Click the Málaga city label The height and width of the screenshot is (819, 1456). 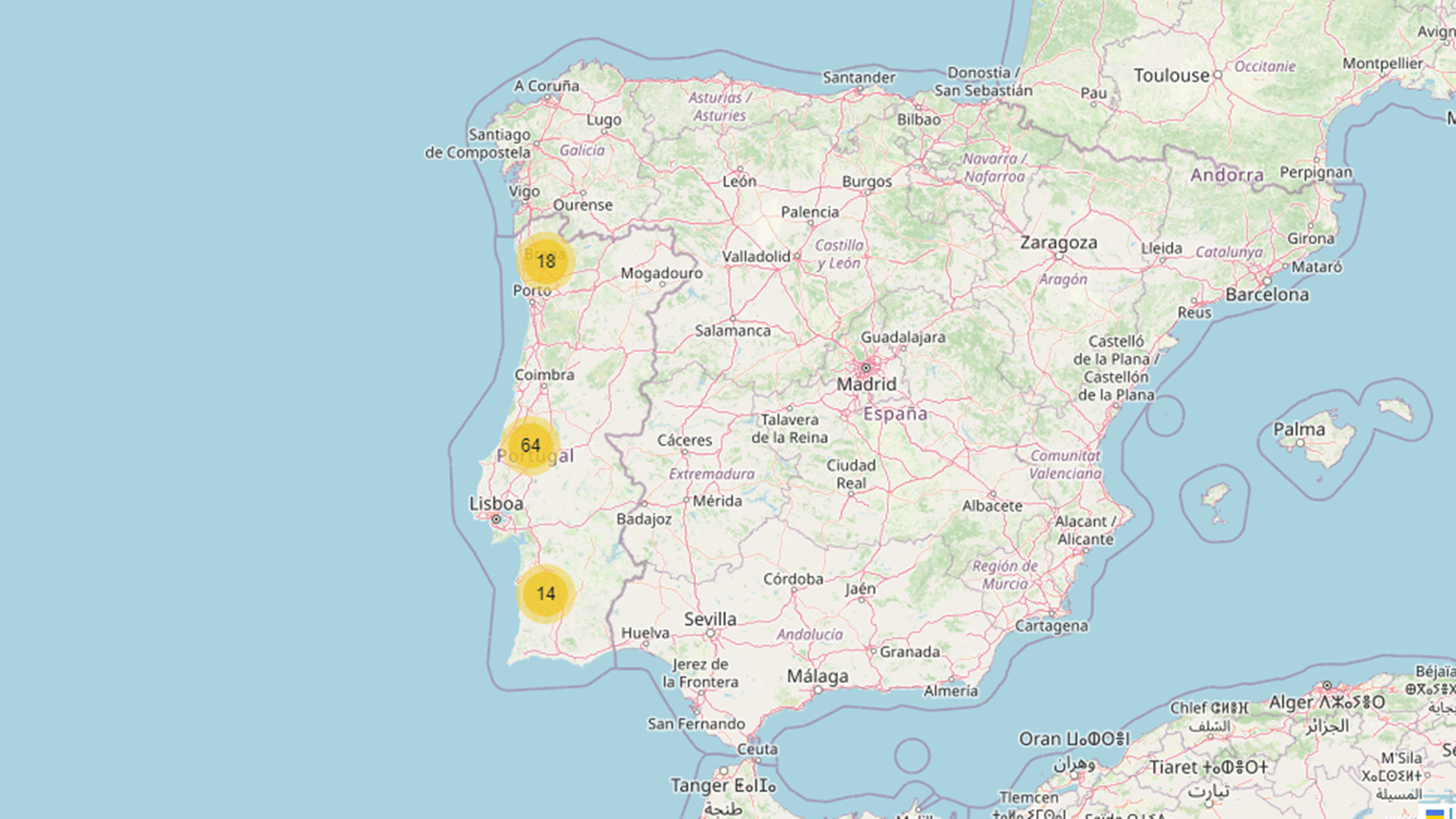click(817, 676)
